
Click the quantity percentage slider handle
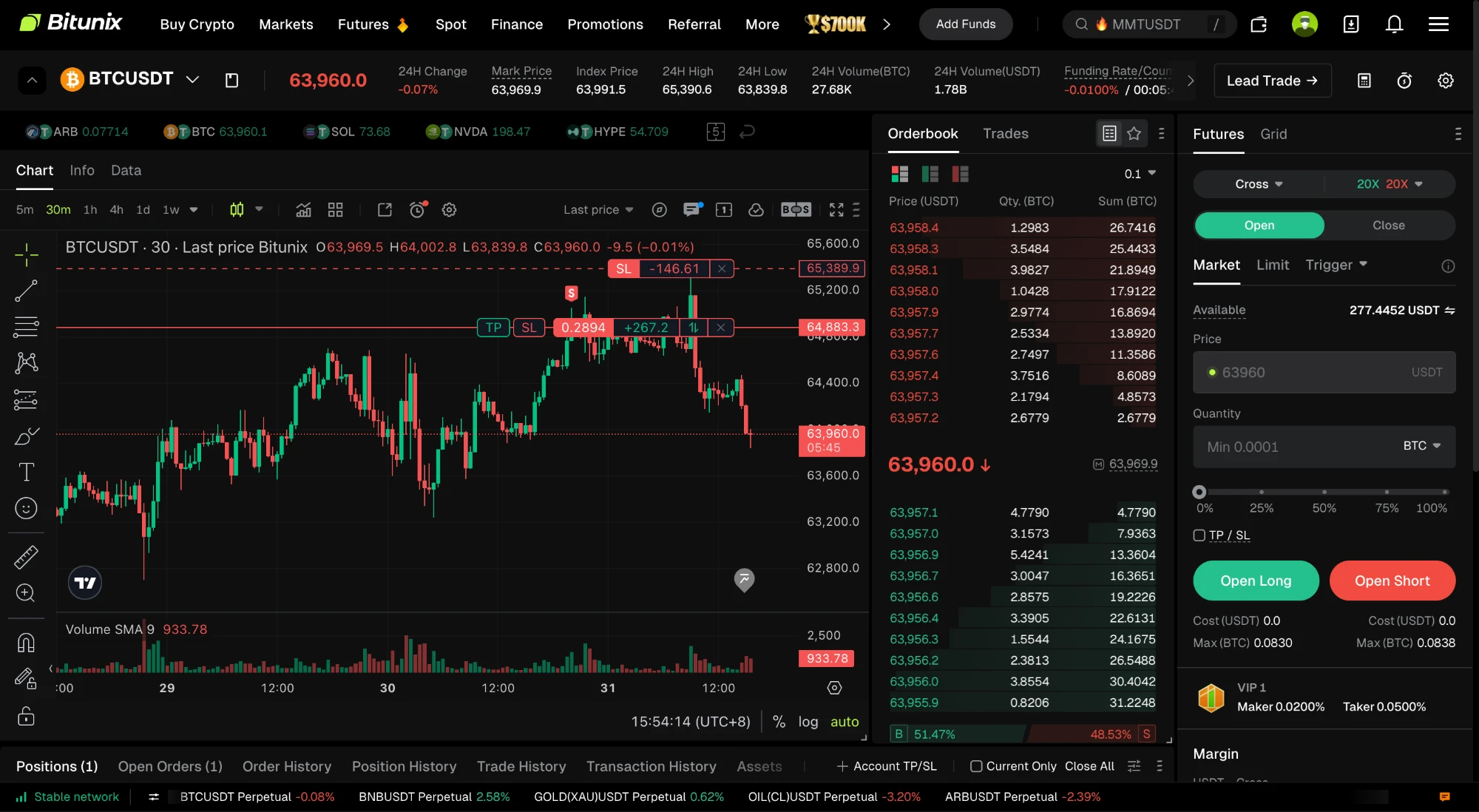(1199, 492)
